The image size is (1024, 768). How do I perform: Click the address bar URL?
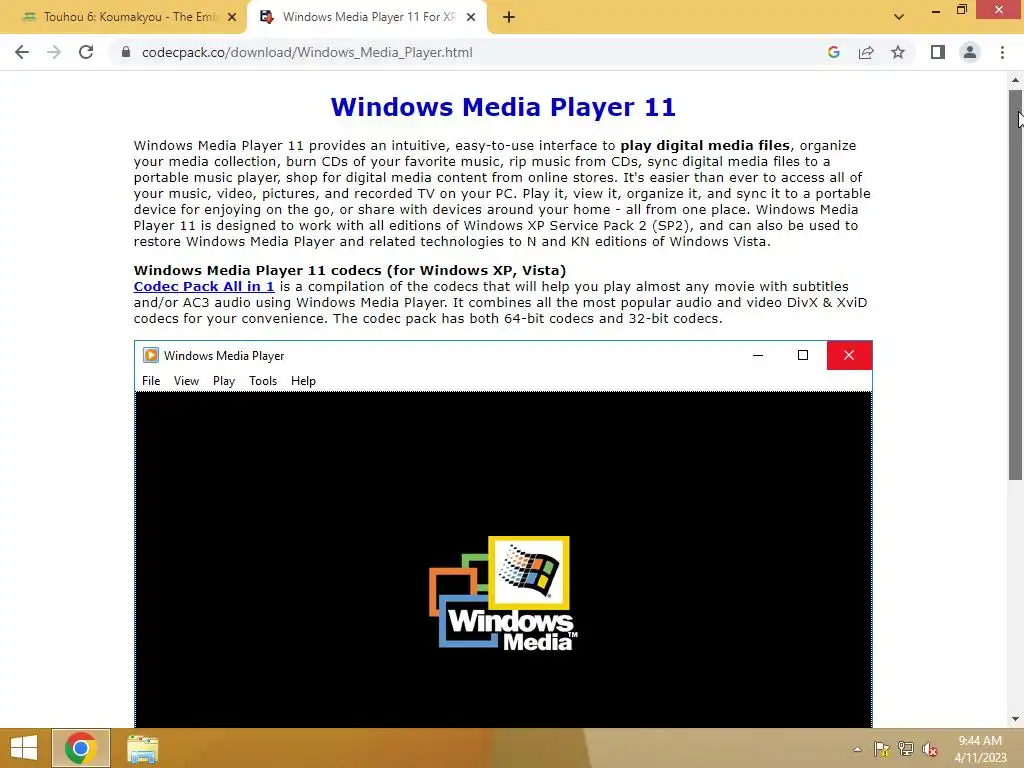pyautogui.click(x=307, y=52)
